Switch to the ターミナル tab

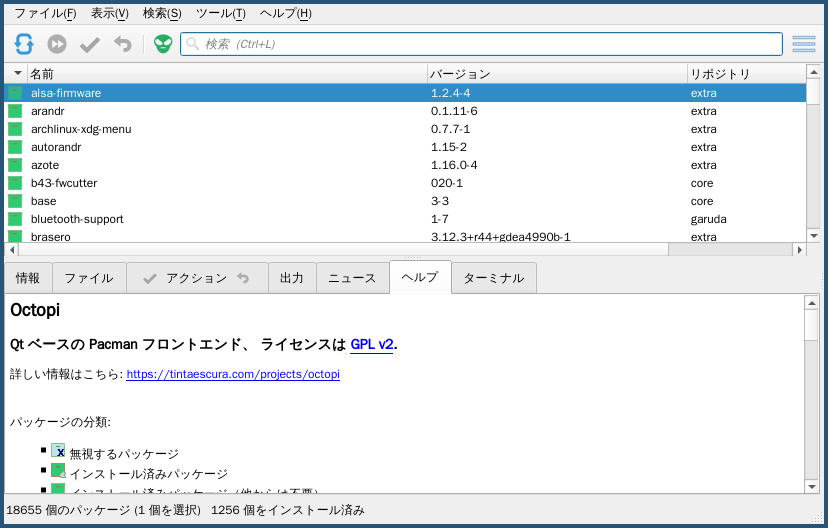pyautogui.click(x=494, y=278)
